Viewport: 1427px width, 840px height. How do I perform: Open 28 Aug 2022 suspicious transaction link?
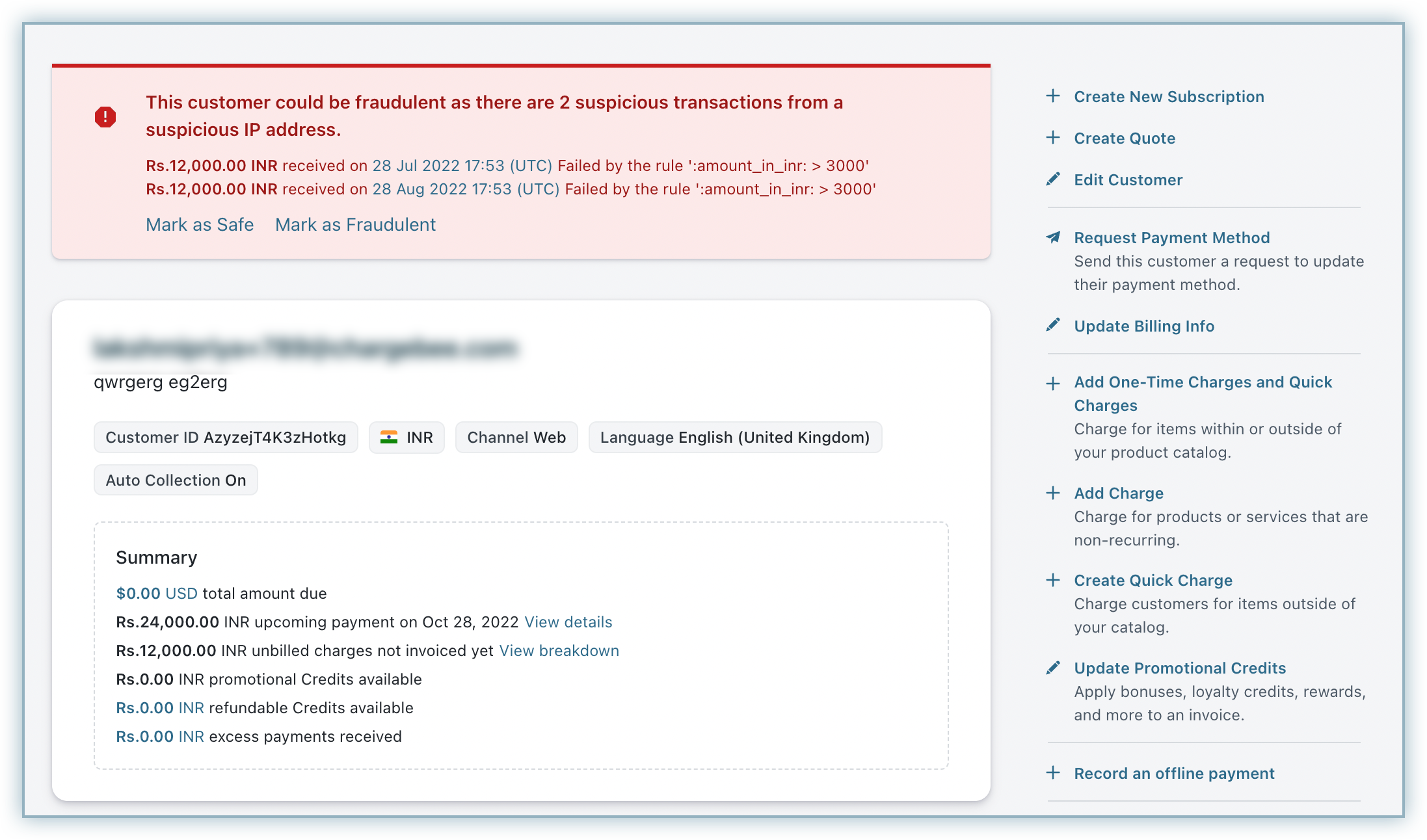465,189
